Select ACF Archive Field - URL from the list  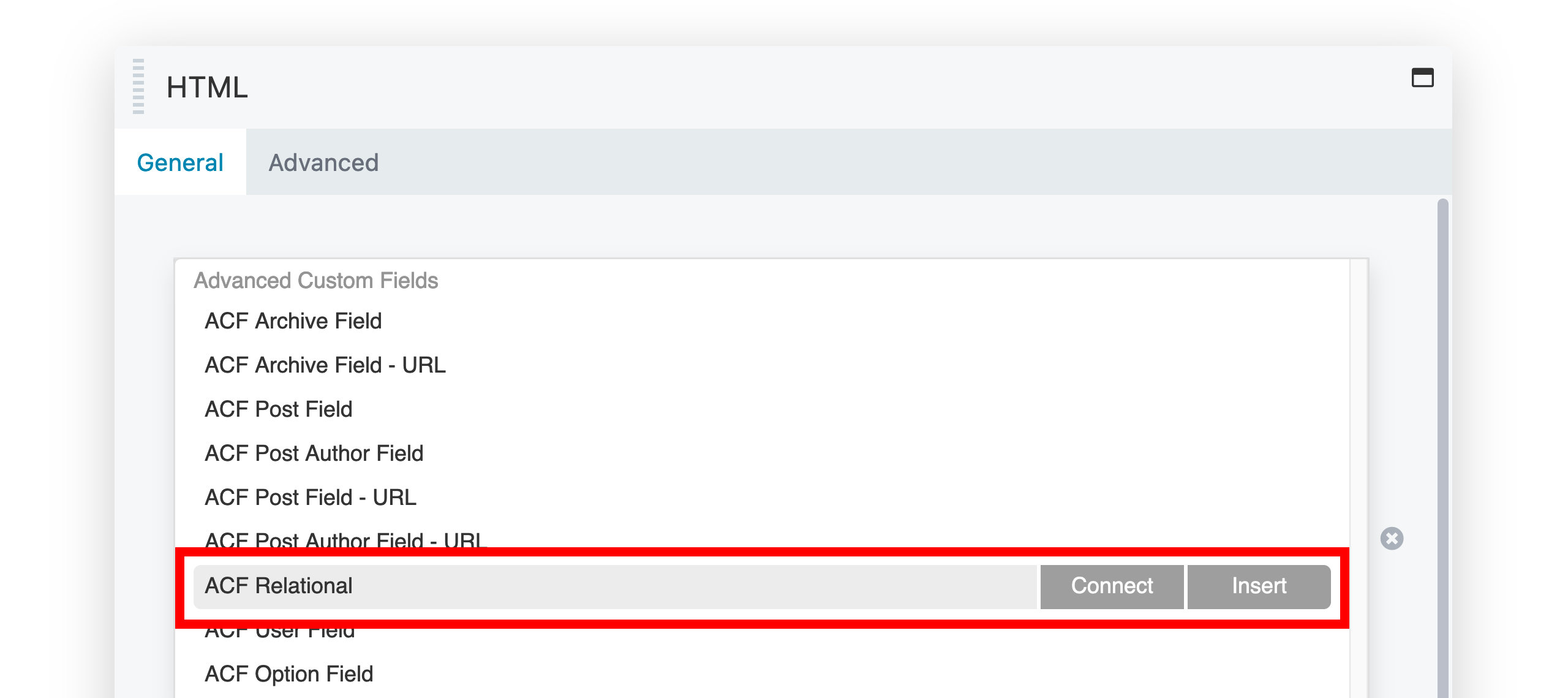pyautogui.click(x=325, y=365)
